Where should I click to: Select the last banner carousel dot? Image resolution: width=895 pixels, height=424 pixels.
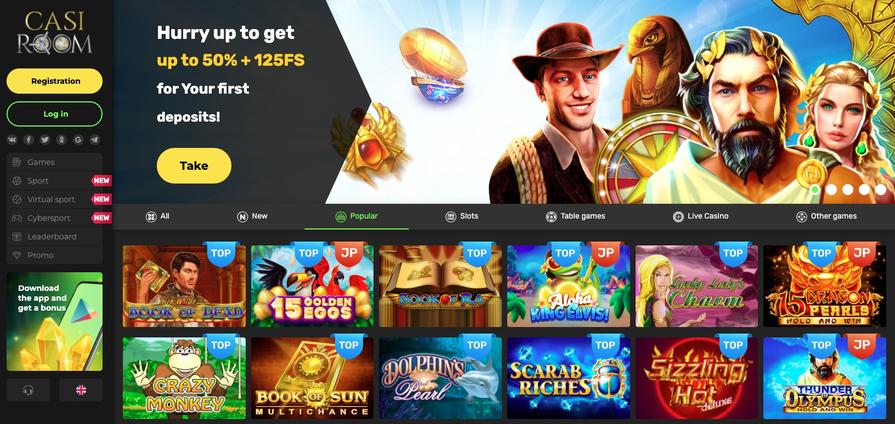[x=881, y=189]
